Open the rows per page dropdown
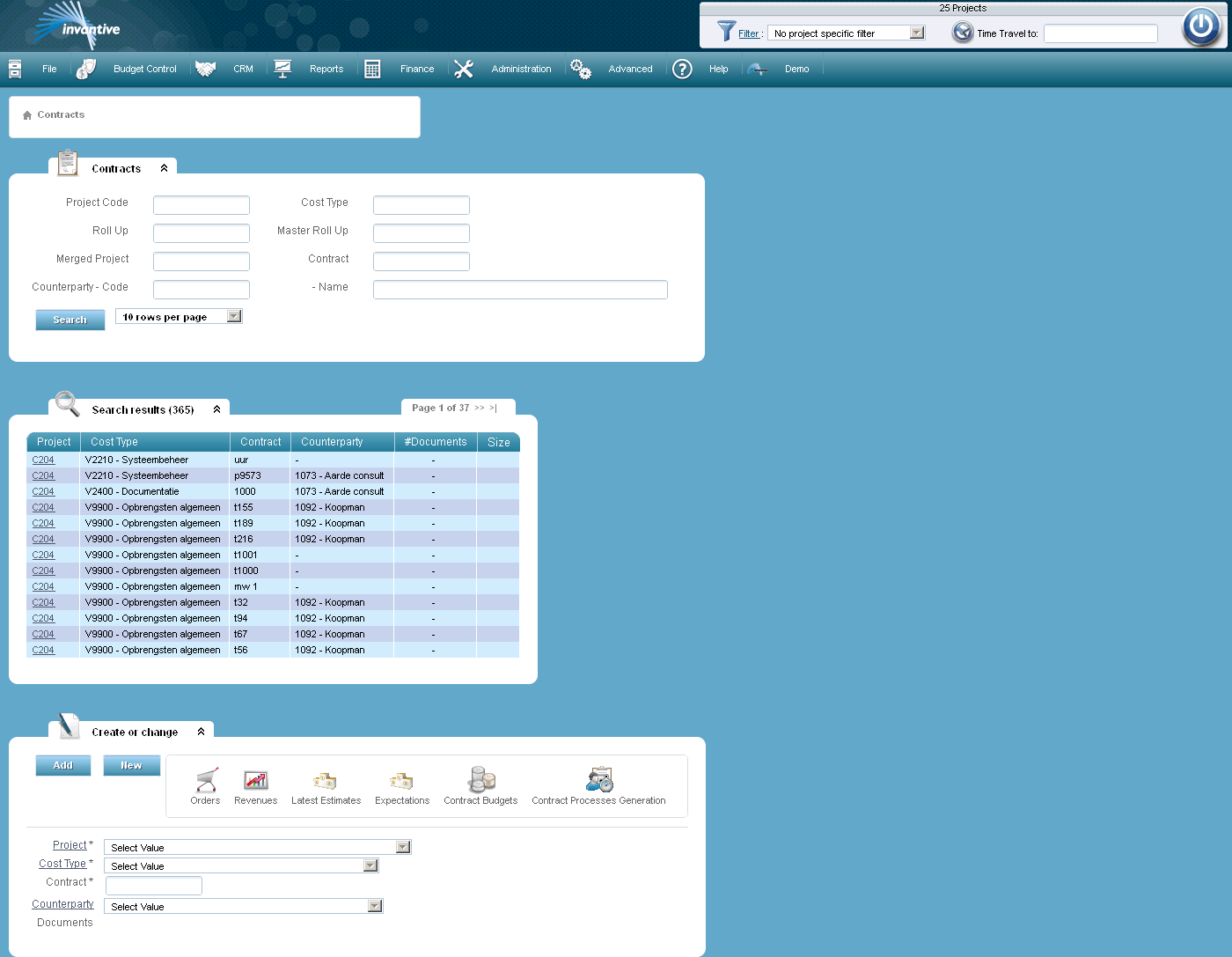Viewport: 1232px width, 957px height. (x=233, y=317)
